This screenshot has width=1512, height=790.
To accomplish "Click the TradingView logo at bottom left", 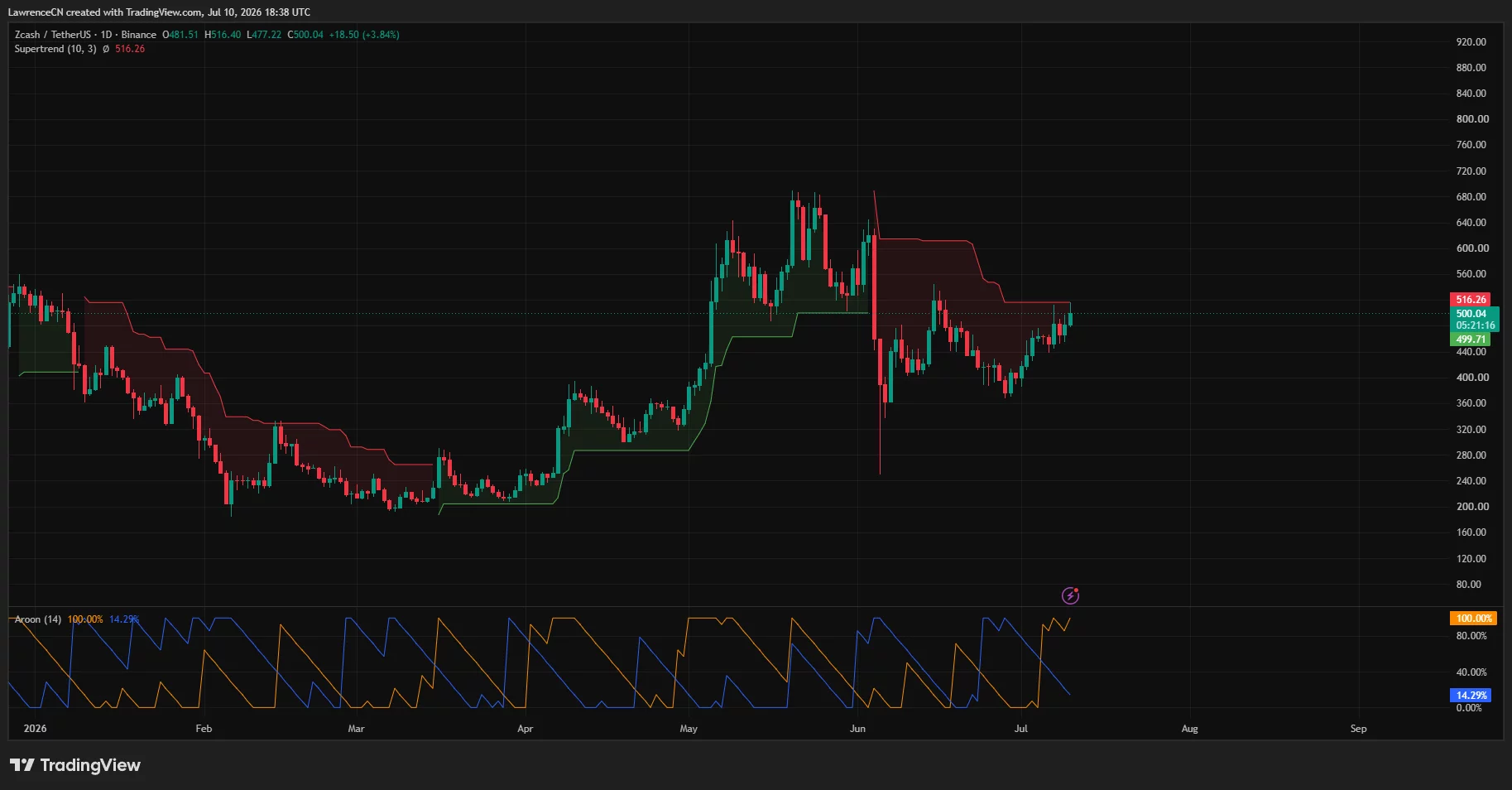I will tap(75, 765).
